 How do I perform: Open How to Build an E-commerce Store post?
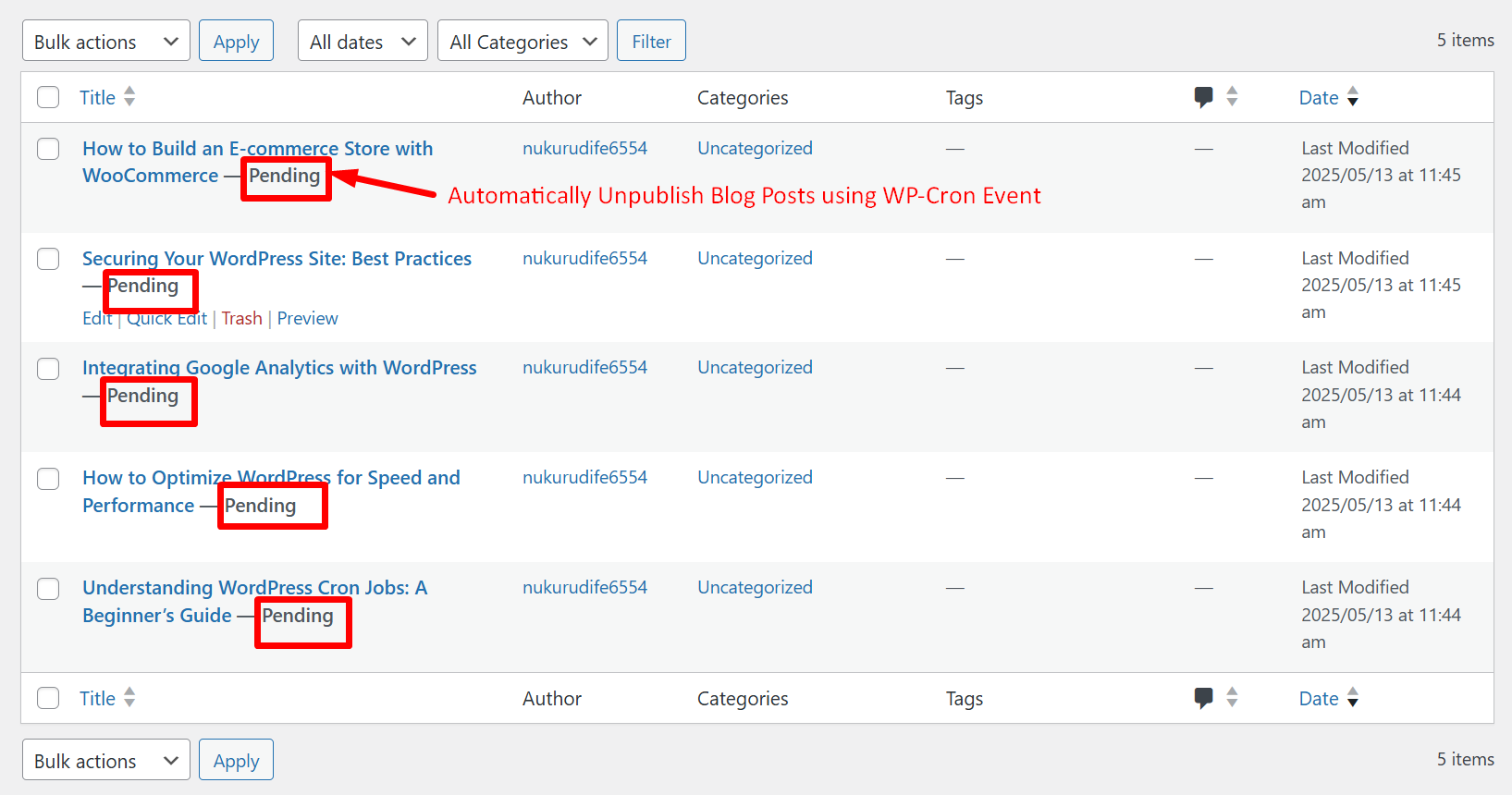tap(257, 162)
